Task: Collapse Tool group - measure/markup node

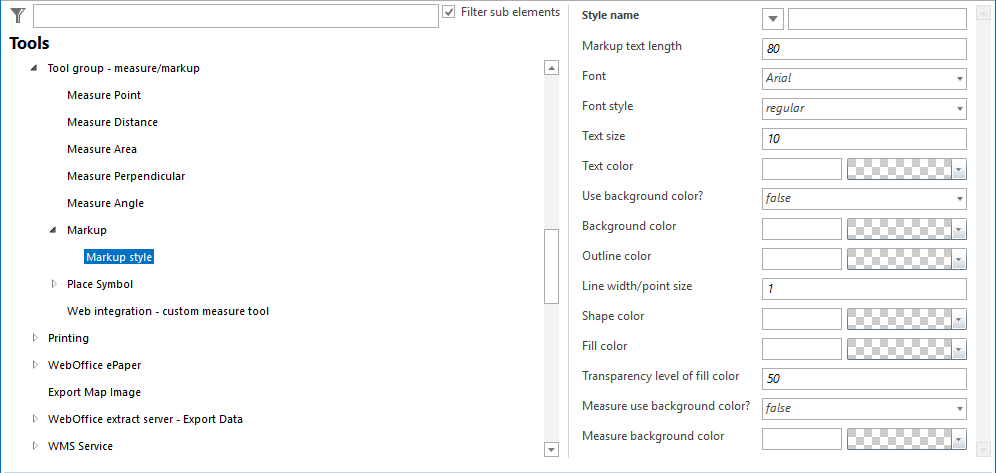Action: click(34, 69)
